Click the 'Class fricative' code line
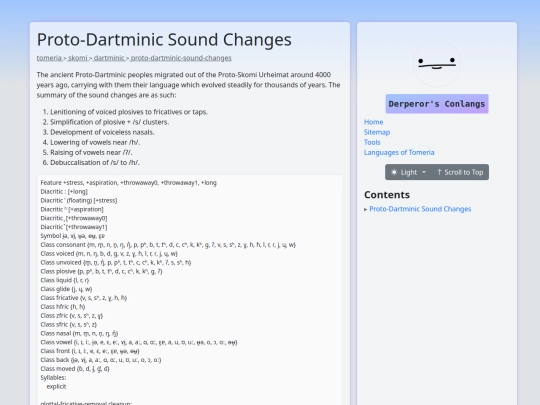The height and width of the screenshot is (405, 540). (84, 298)
